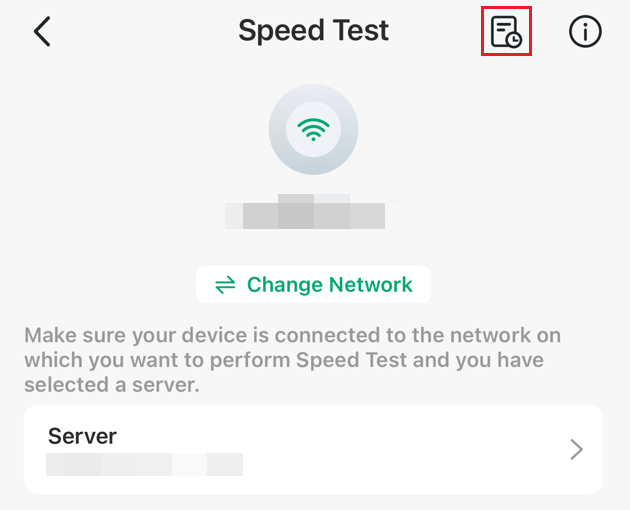Tap the blurred server name under Server
The height and width of the screenshot is (510, 630).
point(145,464)
